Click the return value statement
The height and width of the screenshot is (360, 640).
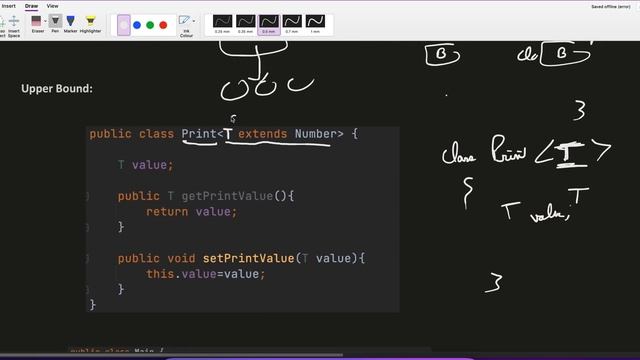click(x=191, y=212)
